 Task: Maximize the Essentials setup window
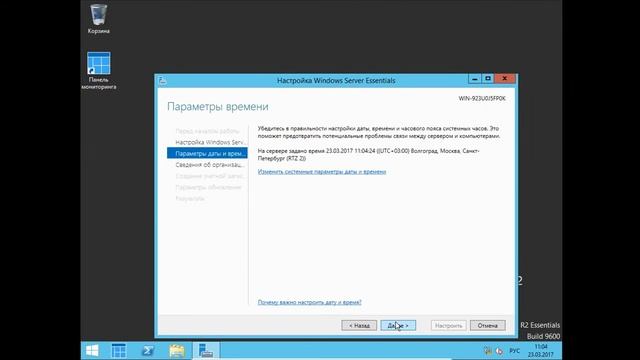[488, 78]
